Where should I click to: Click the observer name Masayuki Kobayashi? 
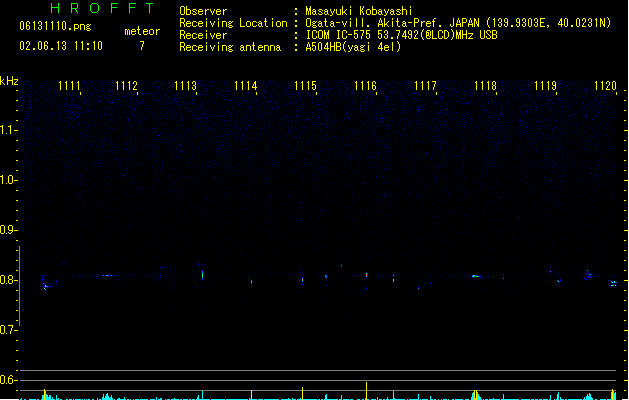[x=359, y=11]
